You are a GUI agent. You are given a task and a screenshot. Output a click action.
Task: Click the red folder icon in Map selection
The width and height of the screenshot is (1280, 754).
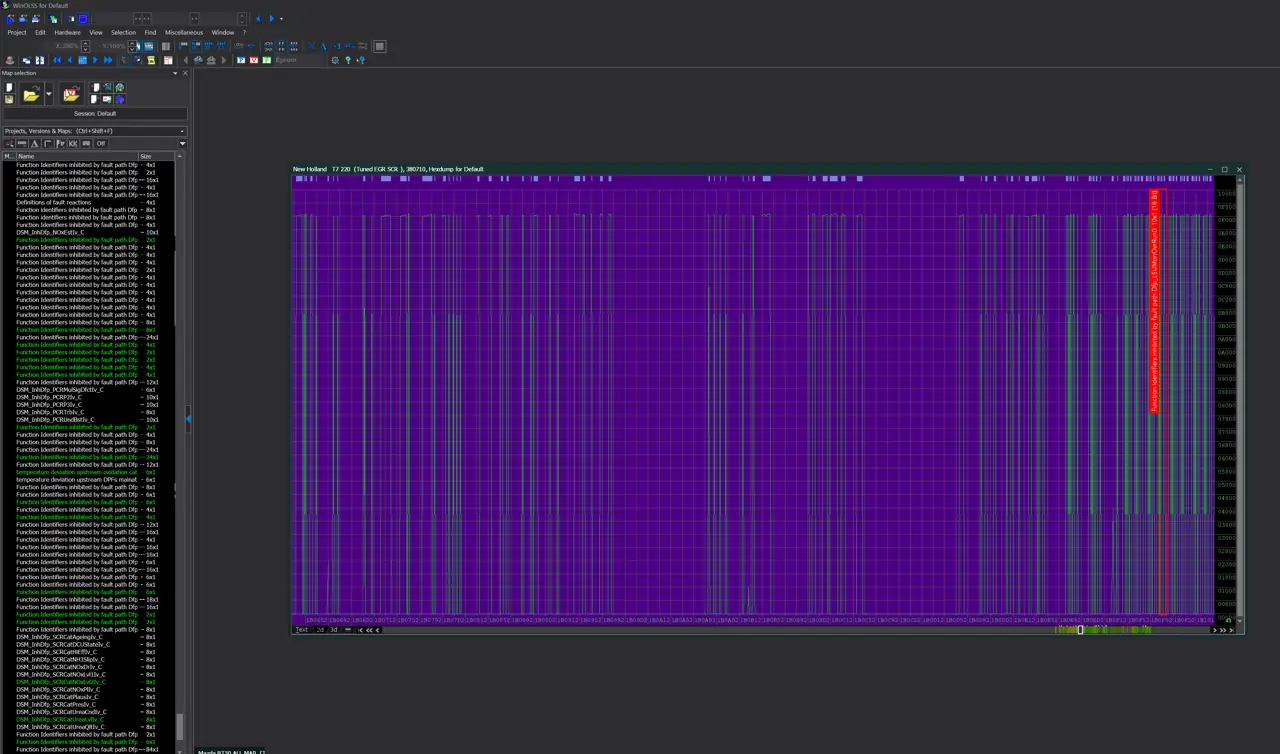tap(71, 95)
